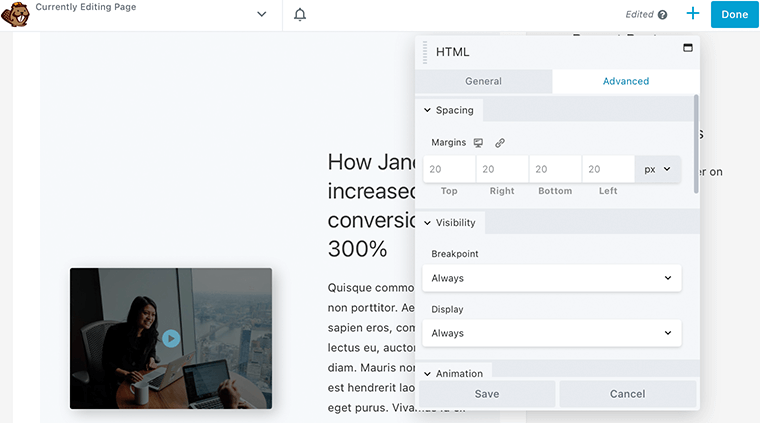
Task: Click the Display label
Action: pos(447,309)
